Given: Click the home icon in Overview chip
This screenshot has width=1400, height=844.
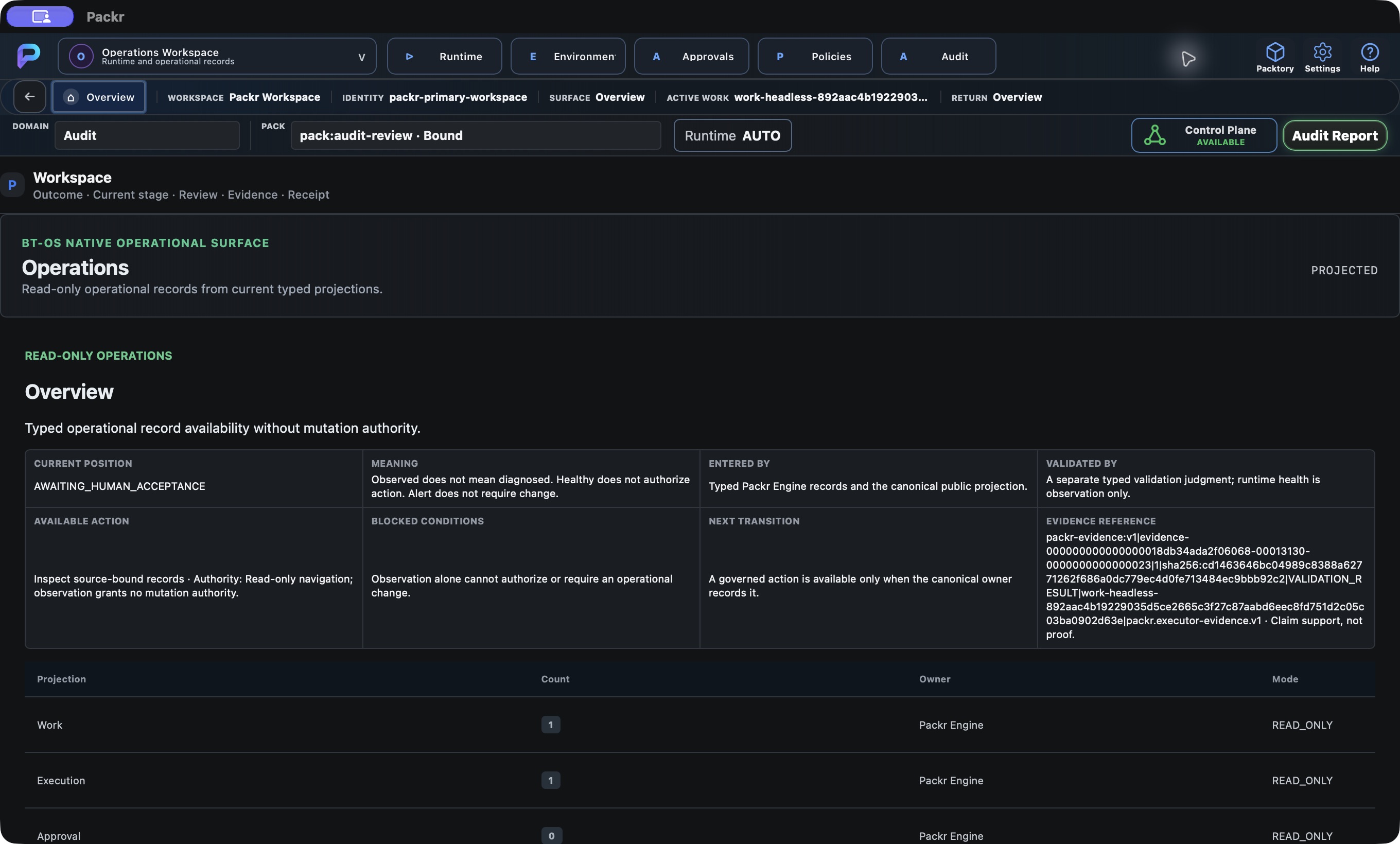Looking at the screenshot, I should [71, 97].
